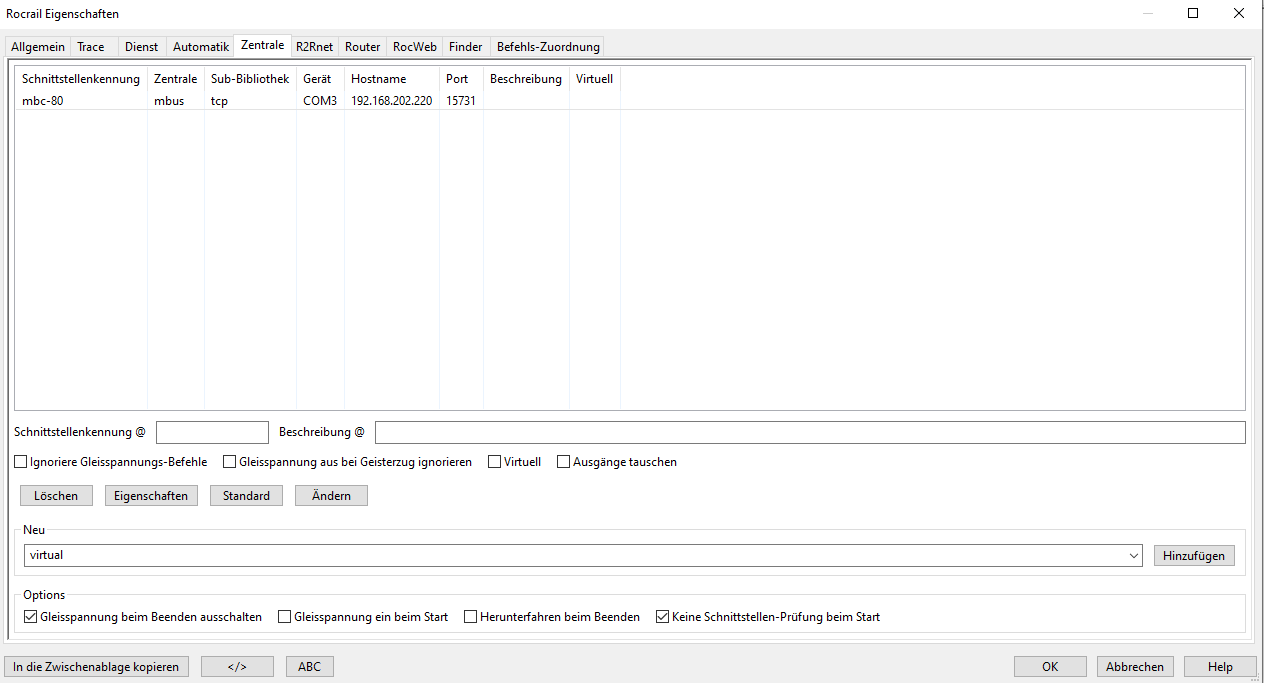Click the Löschen button

(56, 496)
